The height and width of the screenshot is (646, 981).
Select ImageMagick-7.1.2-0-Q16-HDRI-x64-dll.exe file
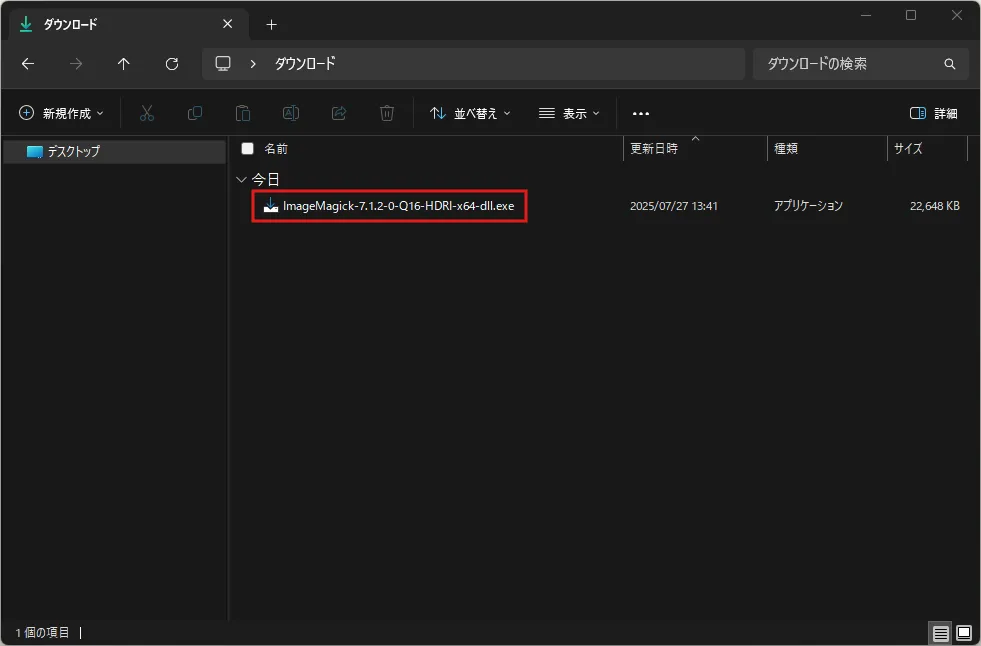(399, 206)
